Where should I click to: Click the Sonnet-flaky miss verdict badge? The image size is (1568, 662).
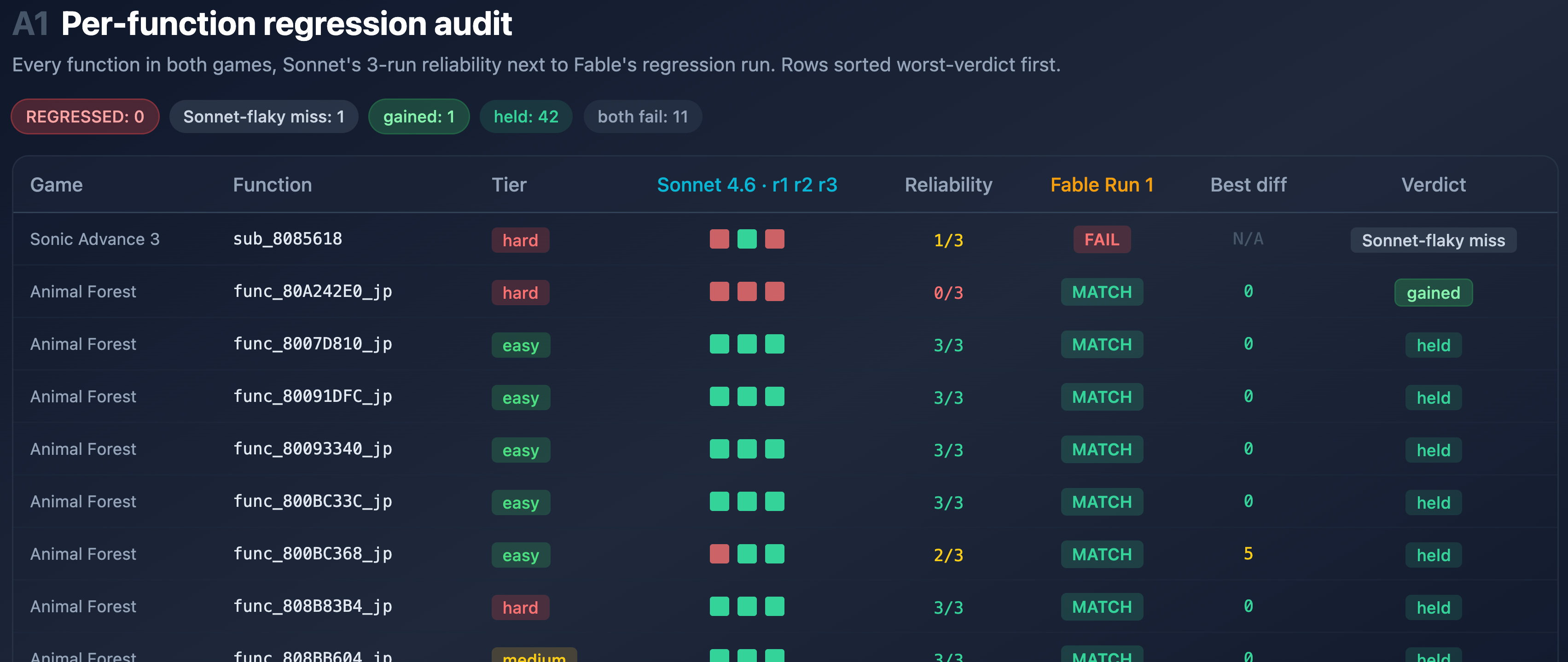pyautogui.click(x=1434, y=240)
